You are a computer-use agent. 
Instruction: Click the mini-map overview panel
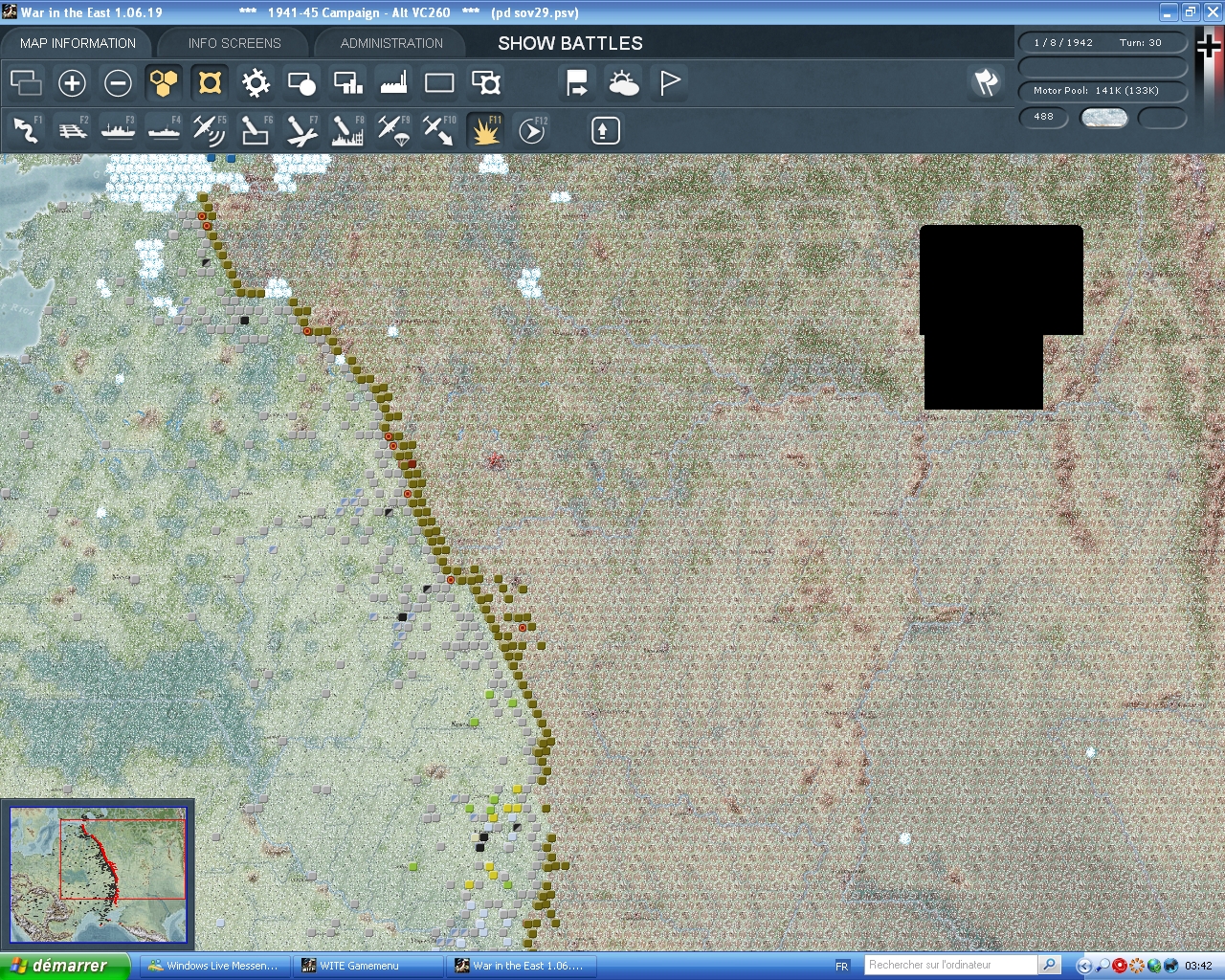(99, 873)
